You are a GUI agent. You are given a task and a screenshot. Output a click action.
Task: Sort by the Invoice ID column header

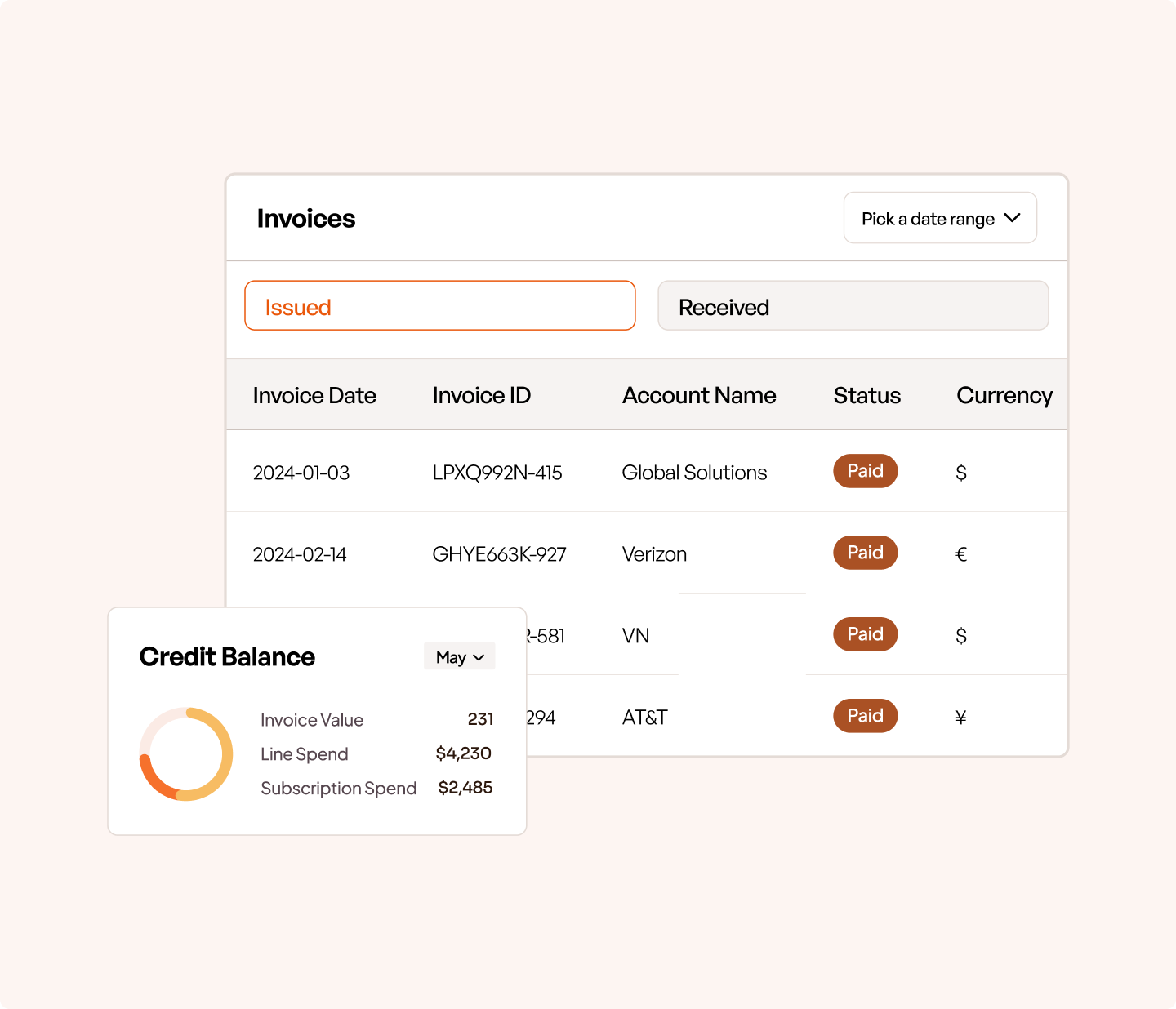[481, 396]
